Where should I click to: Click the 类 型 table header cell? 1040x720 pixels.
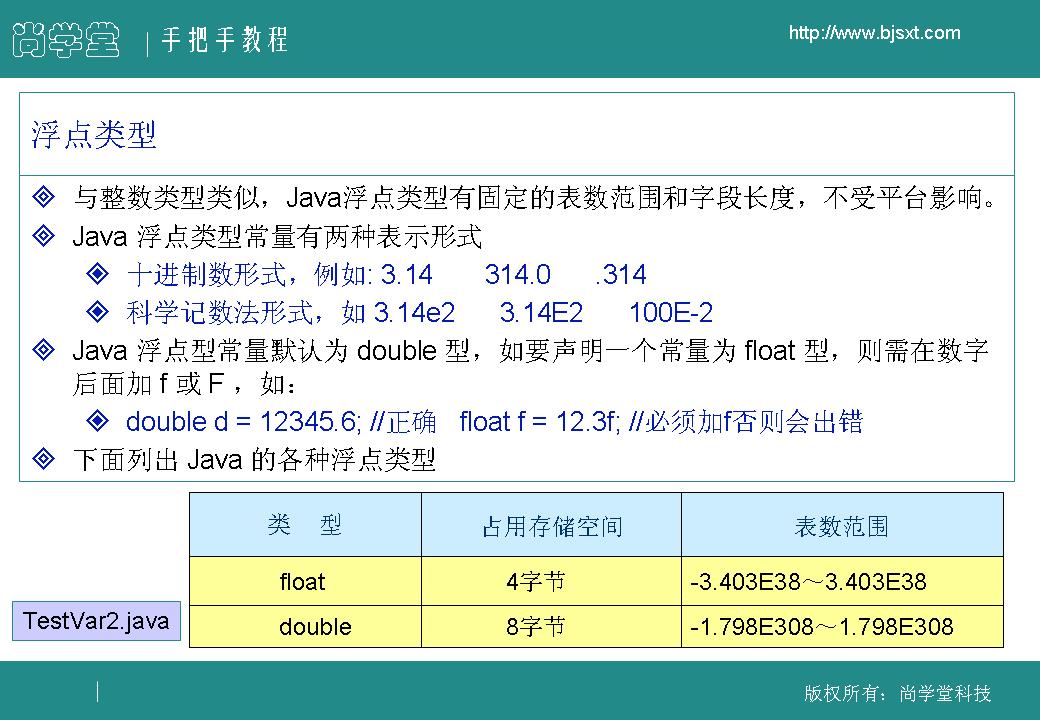[x=305, y=524]
